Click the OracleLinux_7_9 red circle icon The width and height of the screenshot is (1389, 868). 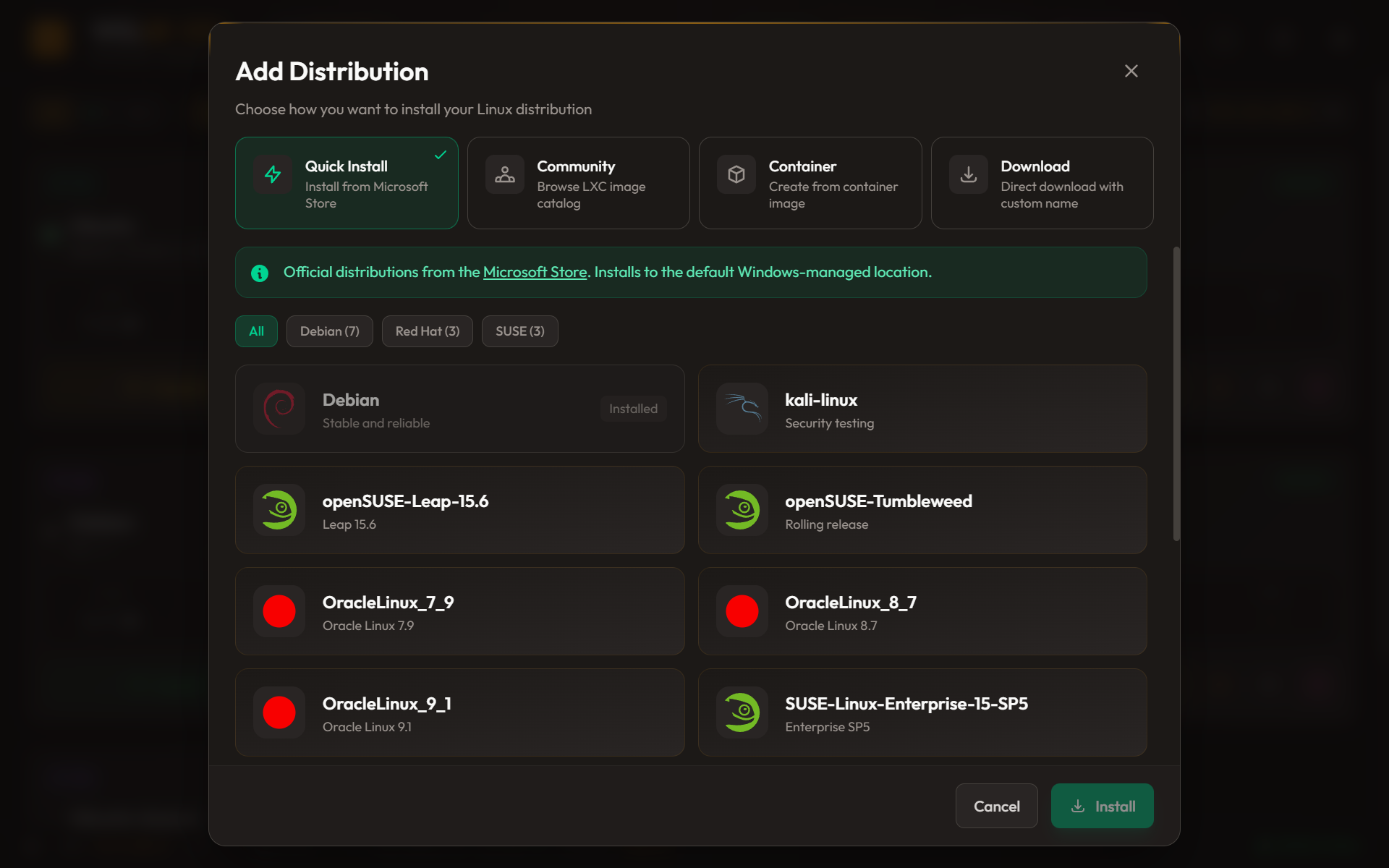[279, 610]
